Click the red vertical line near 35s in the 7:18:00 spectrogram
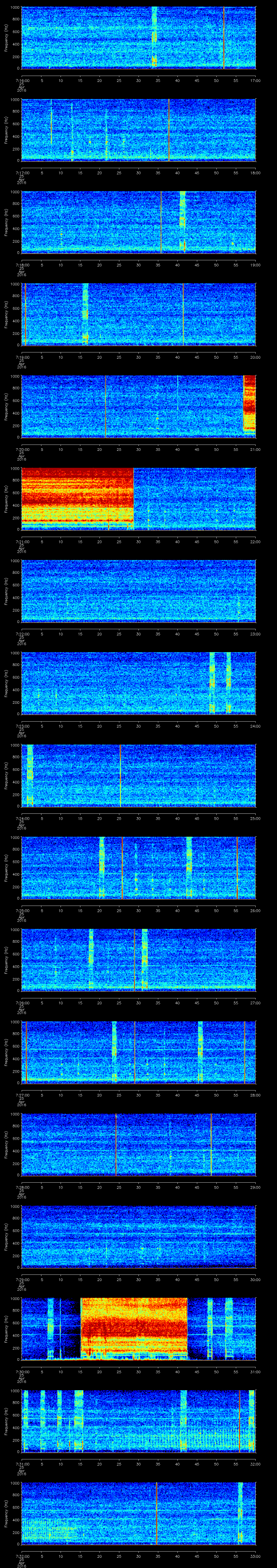Image resolution: width=277 pixels, height=1568 pixels. point(161,222)
